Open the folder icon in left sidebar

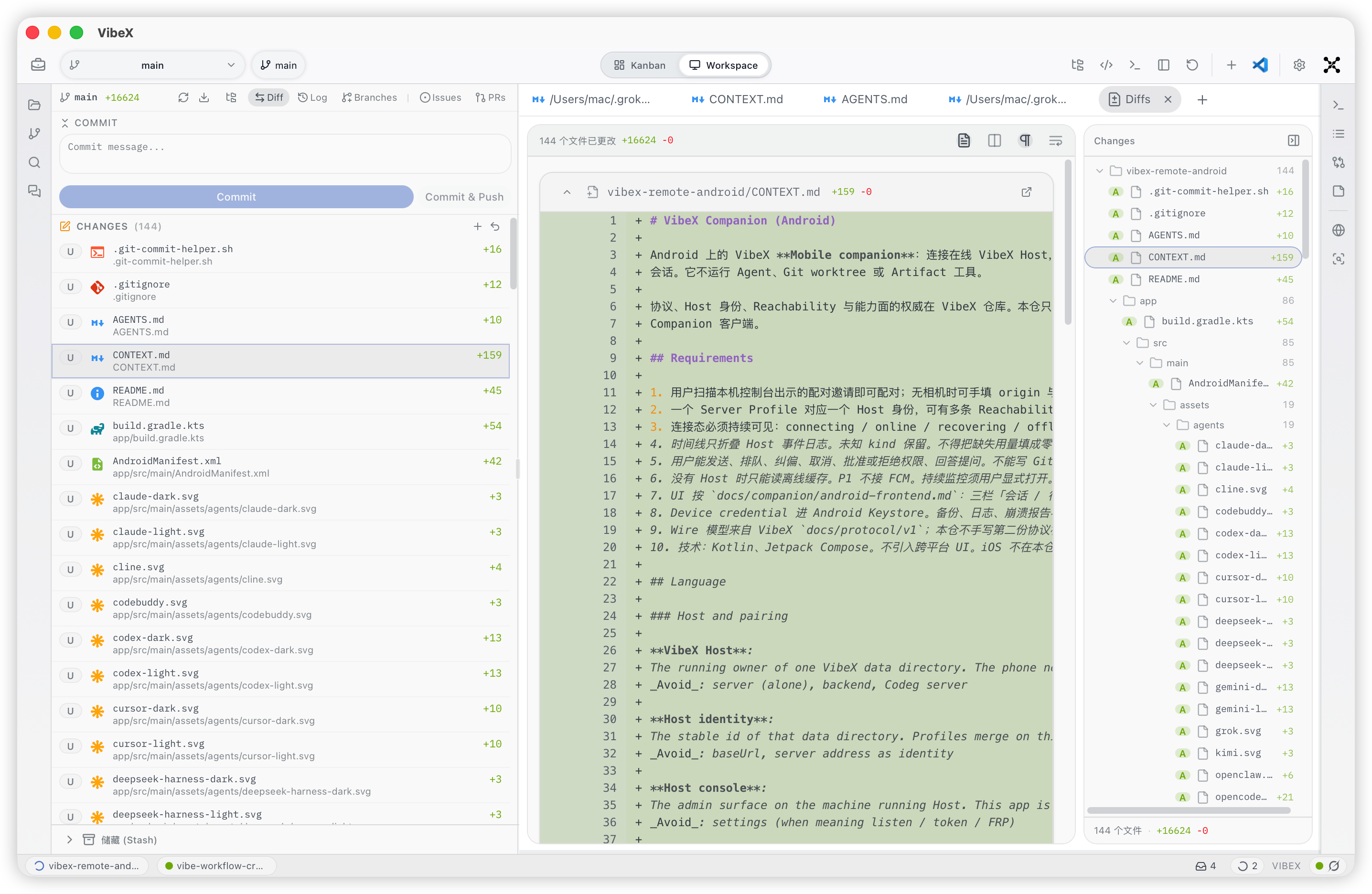tap(34, 105)
